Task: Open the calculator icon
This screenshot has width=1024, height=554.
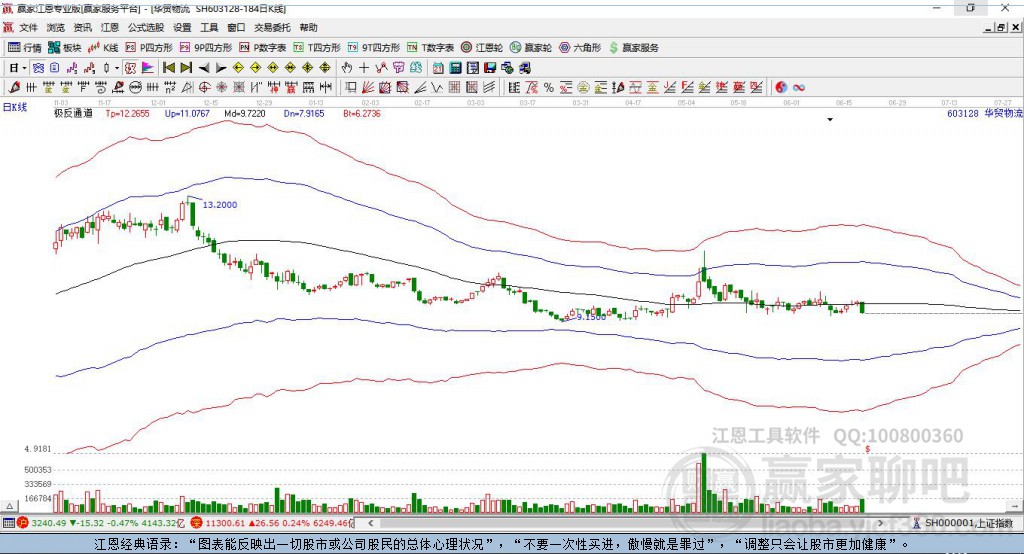Action: click(455, 68)
